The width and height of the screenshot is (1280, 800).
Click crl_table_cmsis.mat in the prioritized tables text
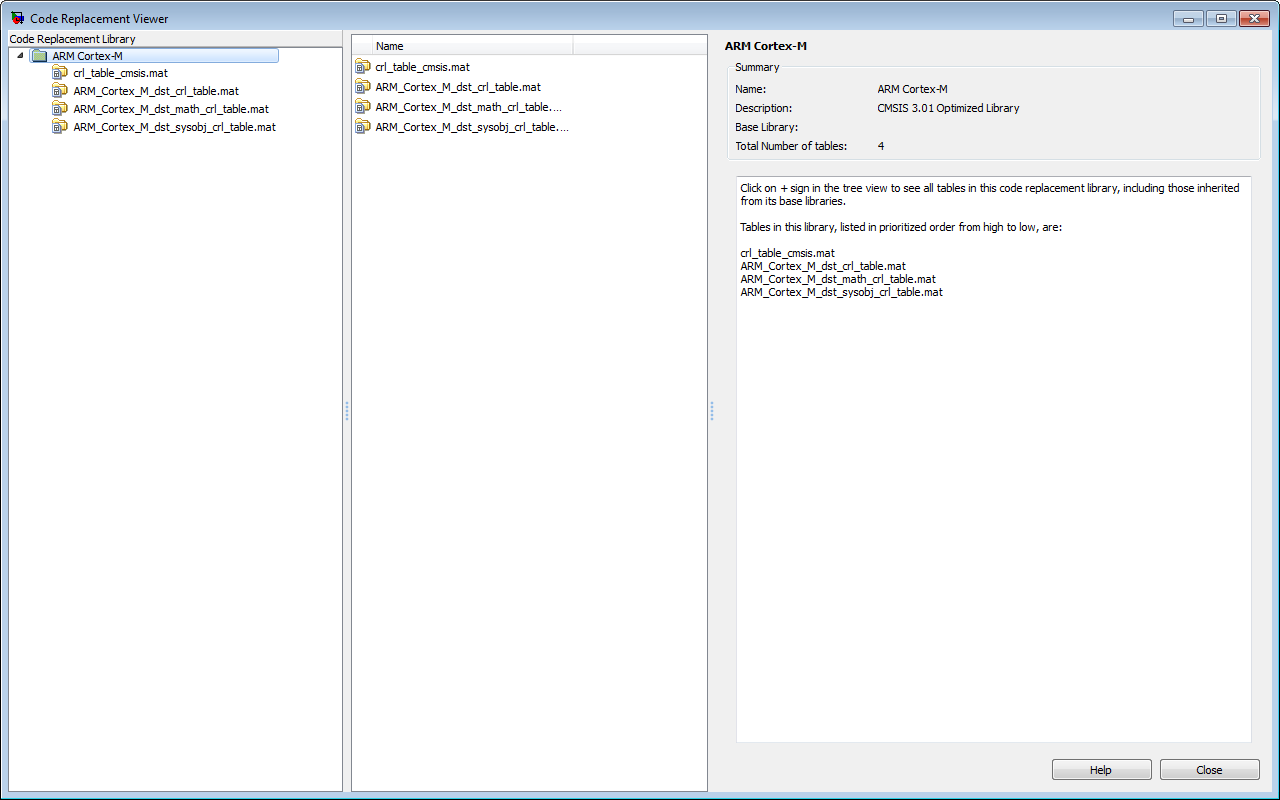tap(787, 253)
